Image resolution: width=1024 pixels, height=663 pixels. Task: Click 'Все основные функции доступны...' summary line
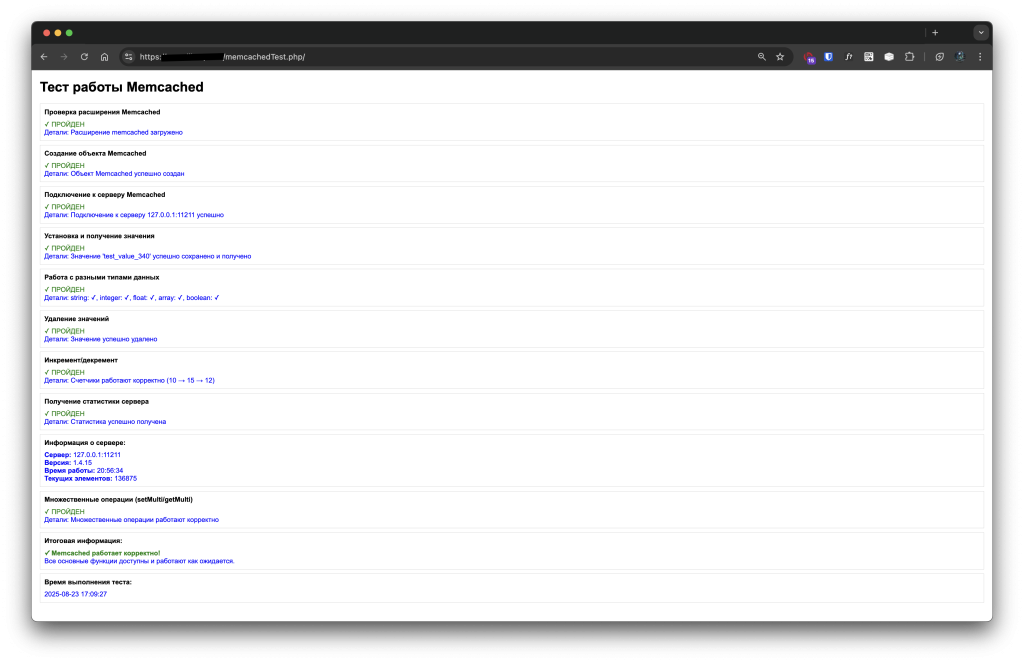point(139,561)
